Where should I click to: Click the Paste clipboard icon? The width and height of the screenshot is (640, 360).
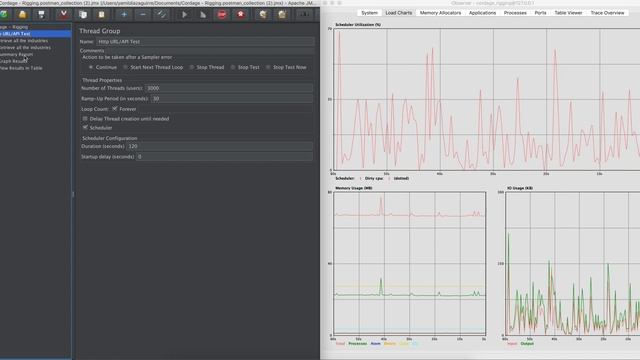click(102, 15)
